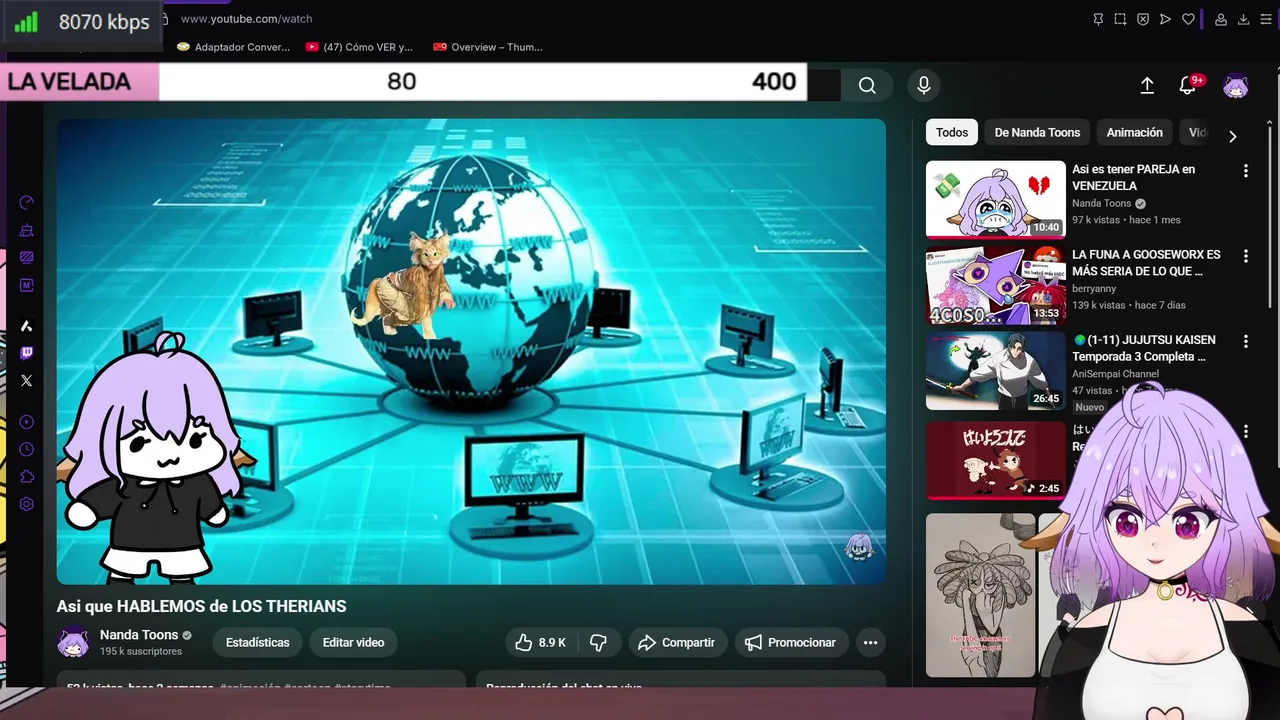Click the send arrow icon in toolbar
Image resolution: width=1280 pixels, height=720 pixels.
click(x=1165, y=19)
